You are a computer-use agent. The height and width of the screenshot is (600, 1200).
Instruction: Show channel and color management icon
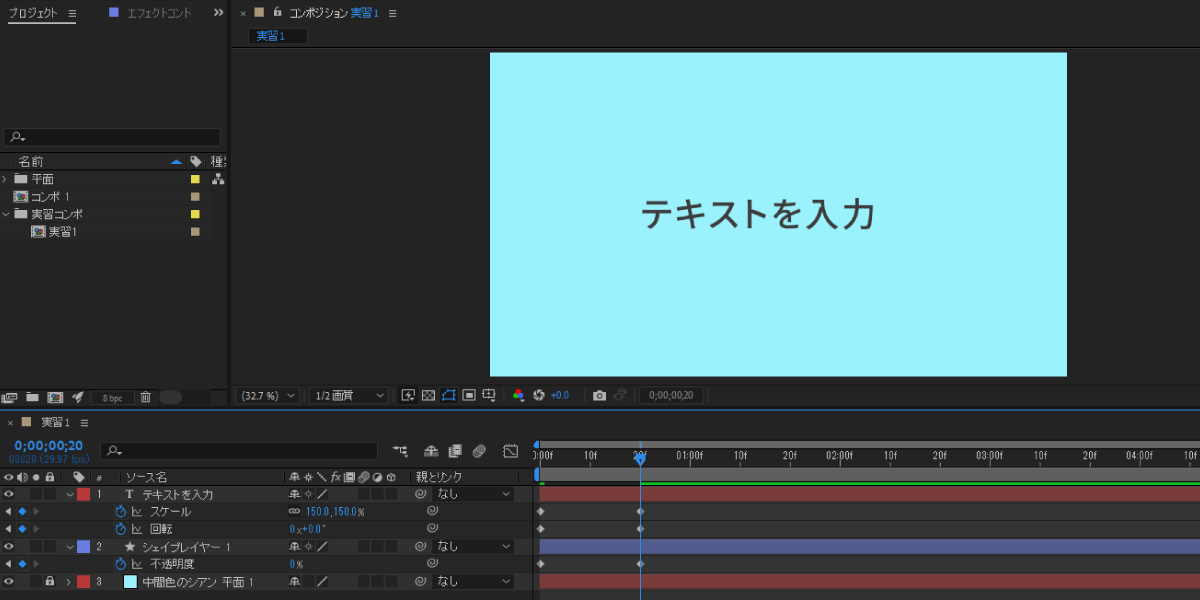coord(518,395)
